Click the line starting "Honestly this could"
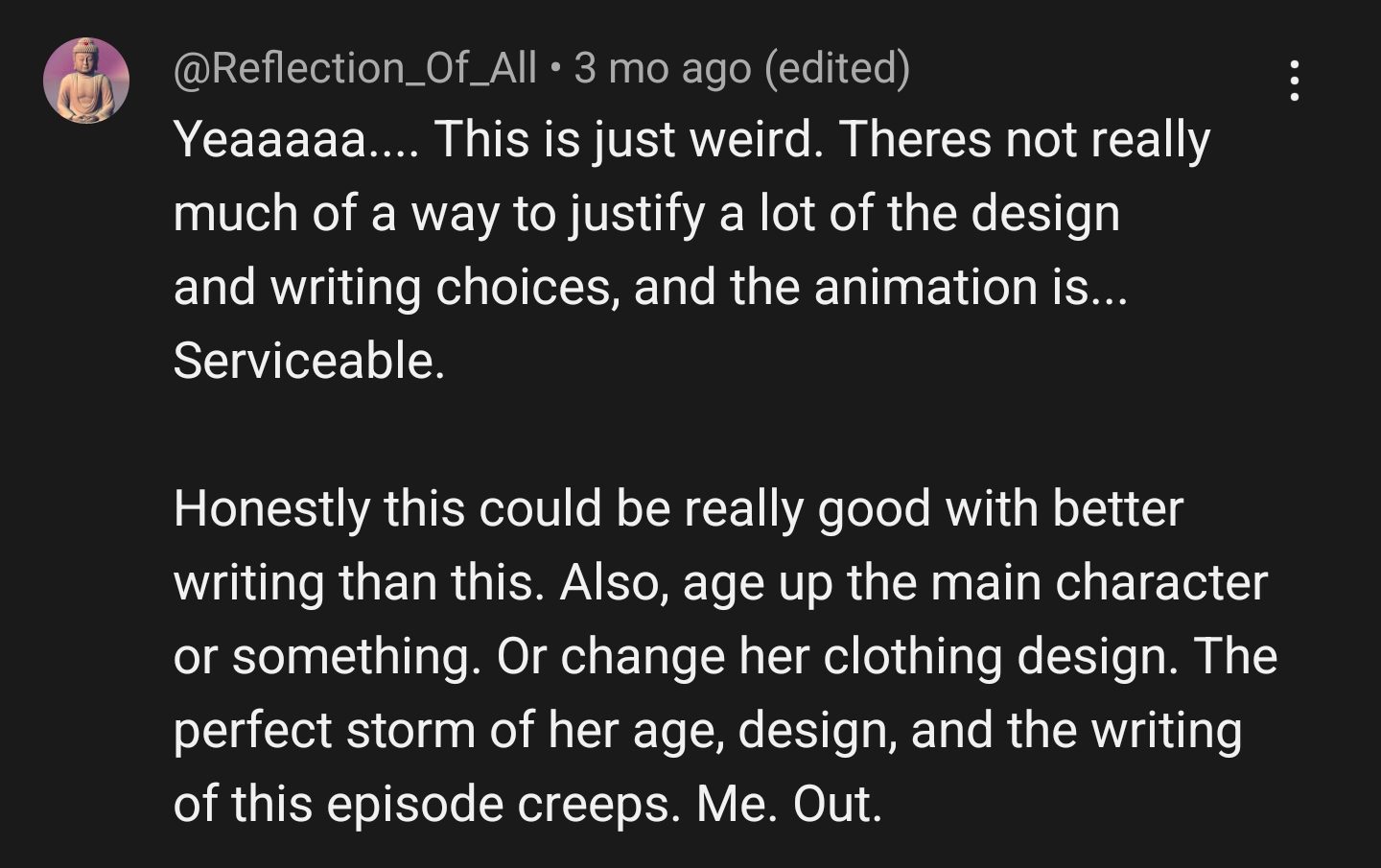Viewport: 1381px width, 868px height. coord(677,508)
